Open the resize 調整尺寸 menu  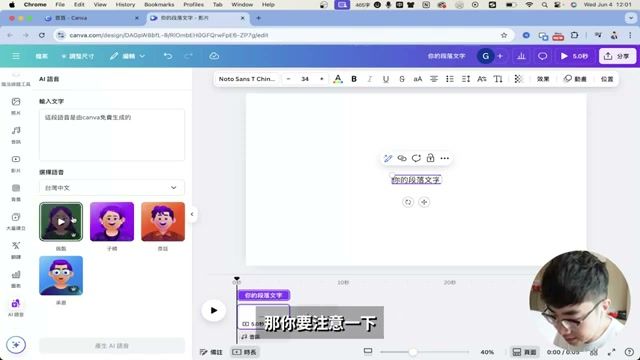tap(78, 56)
